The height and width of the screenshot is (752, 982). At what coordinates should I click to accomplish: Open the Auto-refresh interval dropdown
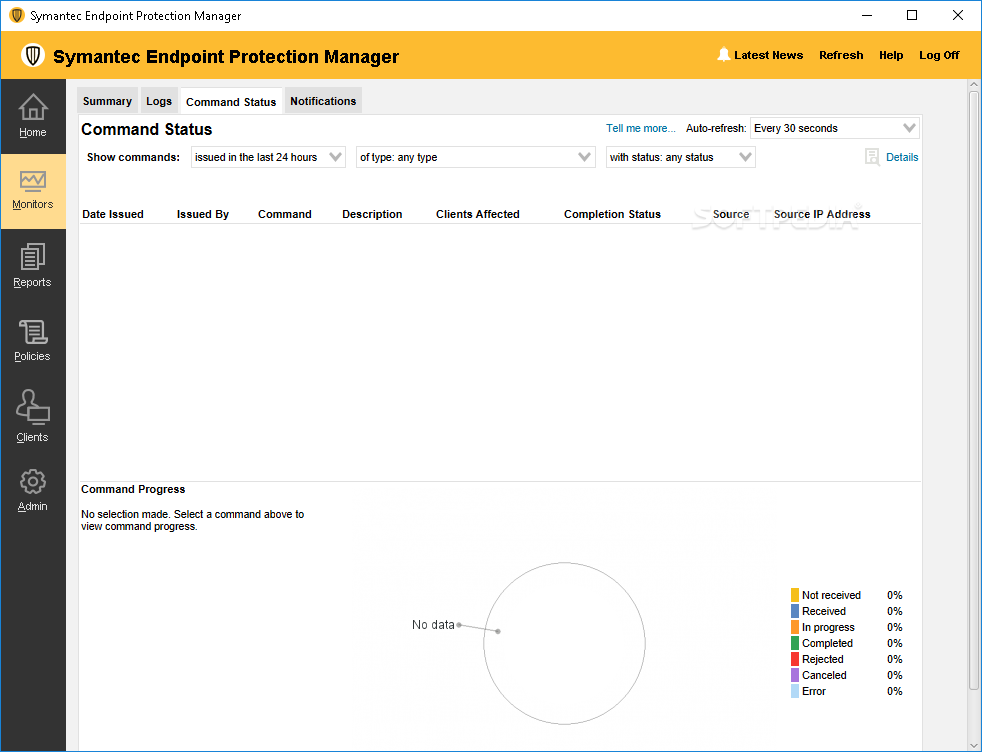[835, 128]
